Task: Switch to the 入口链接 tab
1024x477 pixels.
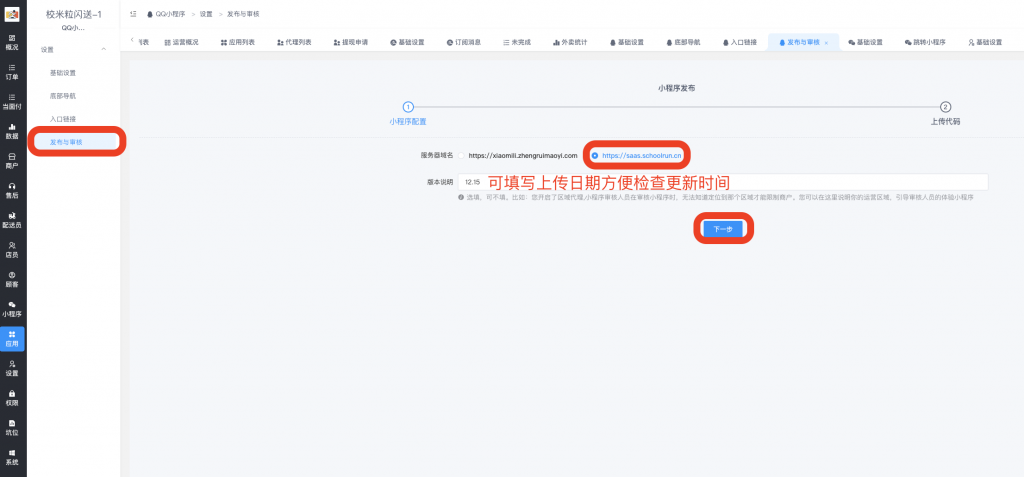Action: coord(739,42)
